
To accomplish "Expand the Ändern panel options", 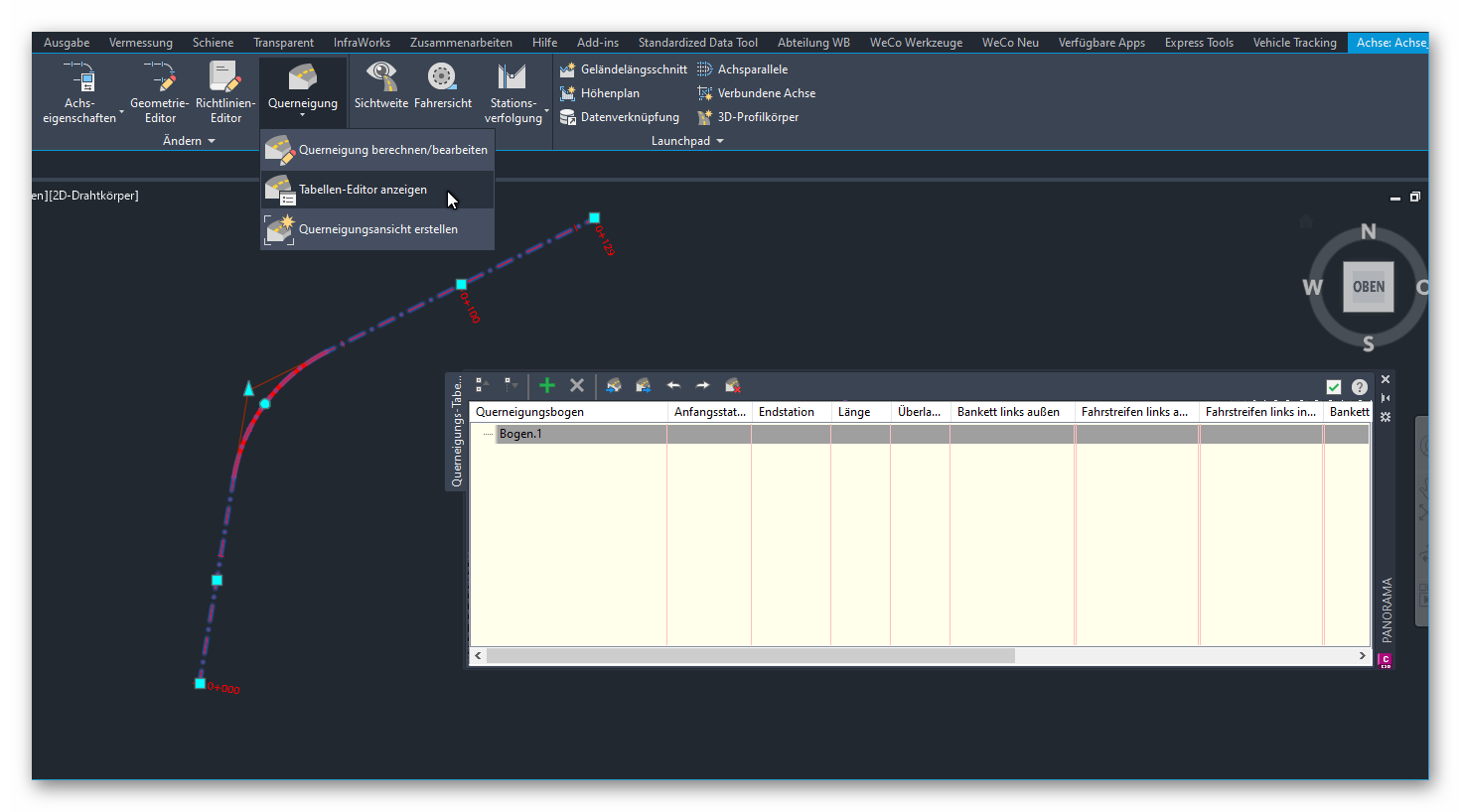I will pos(211,140).
